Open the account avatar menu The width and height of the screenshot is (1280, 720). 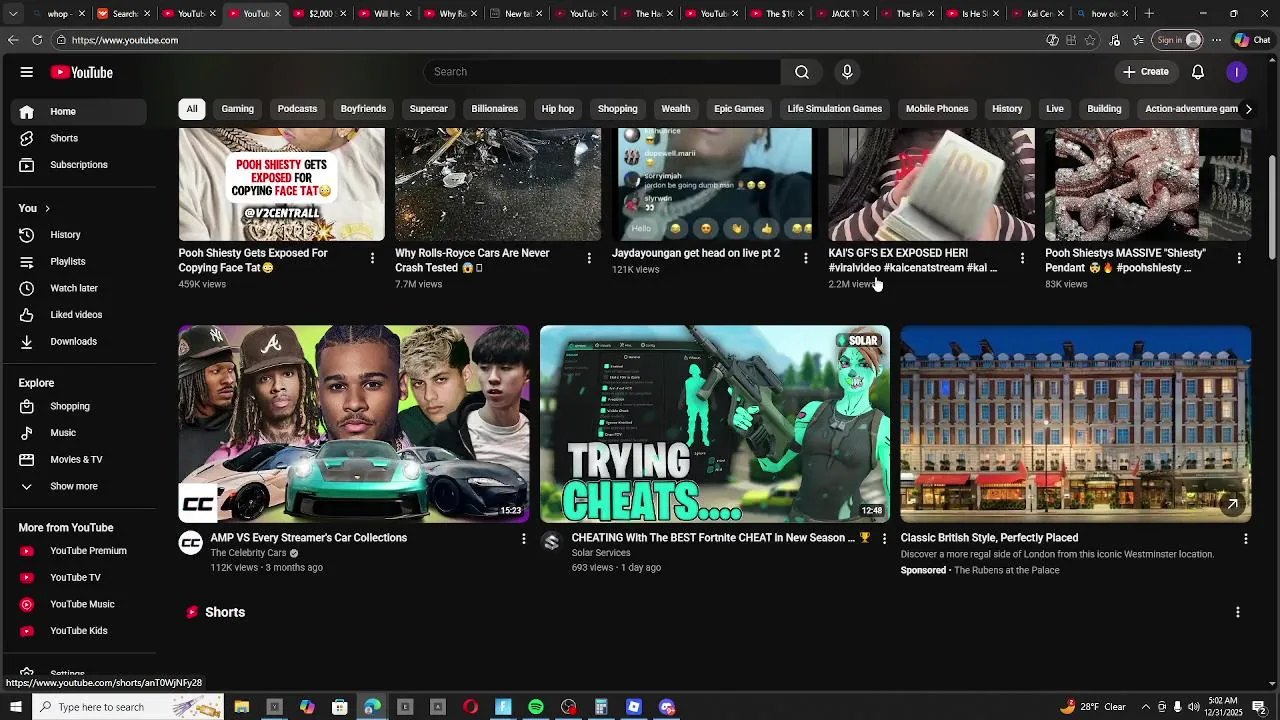[1237, 72]
